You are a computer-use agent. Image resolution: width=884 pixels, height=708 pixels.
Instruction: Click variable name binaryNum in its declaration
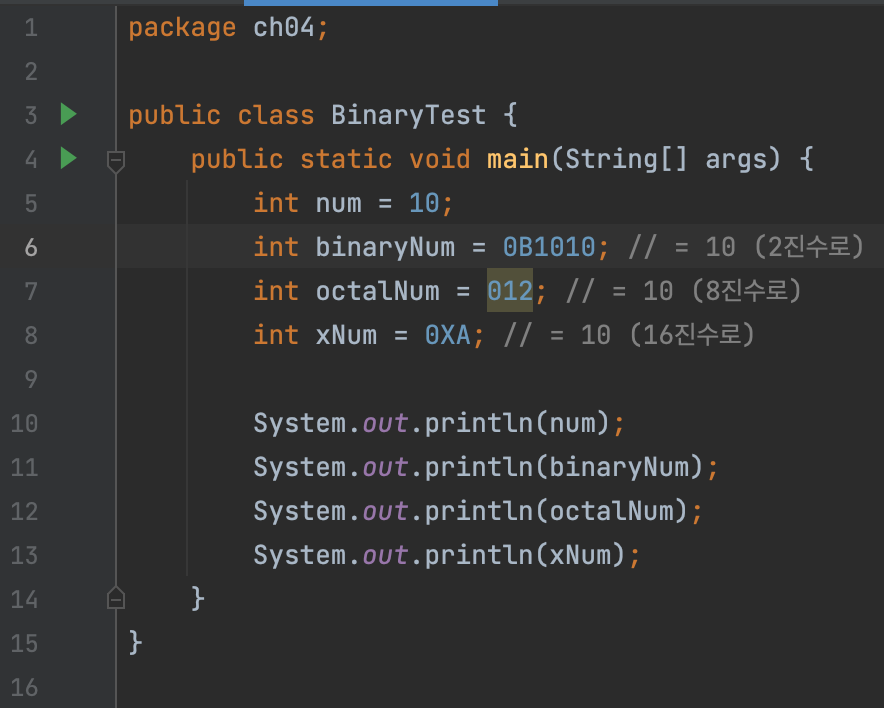385,247
